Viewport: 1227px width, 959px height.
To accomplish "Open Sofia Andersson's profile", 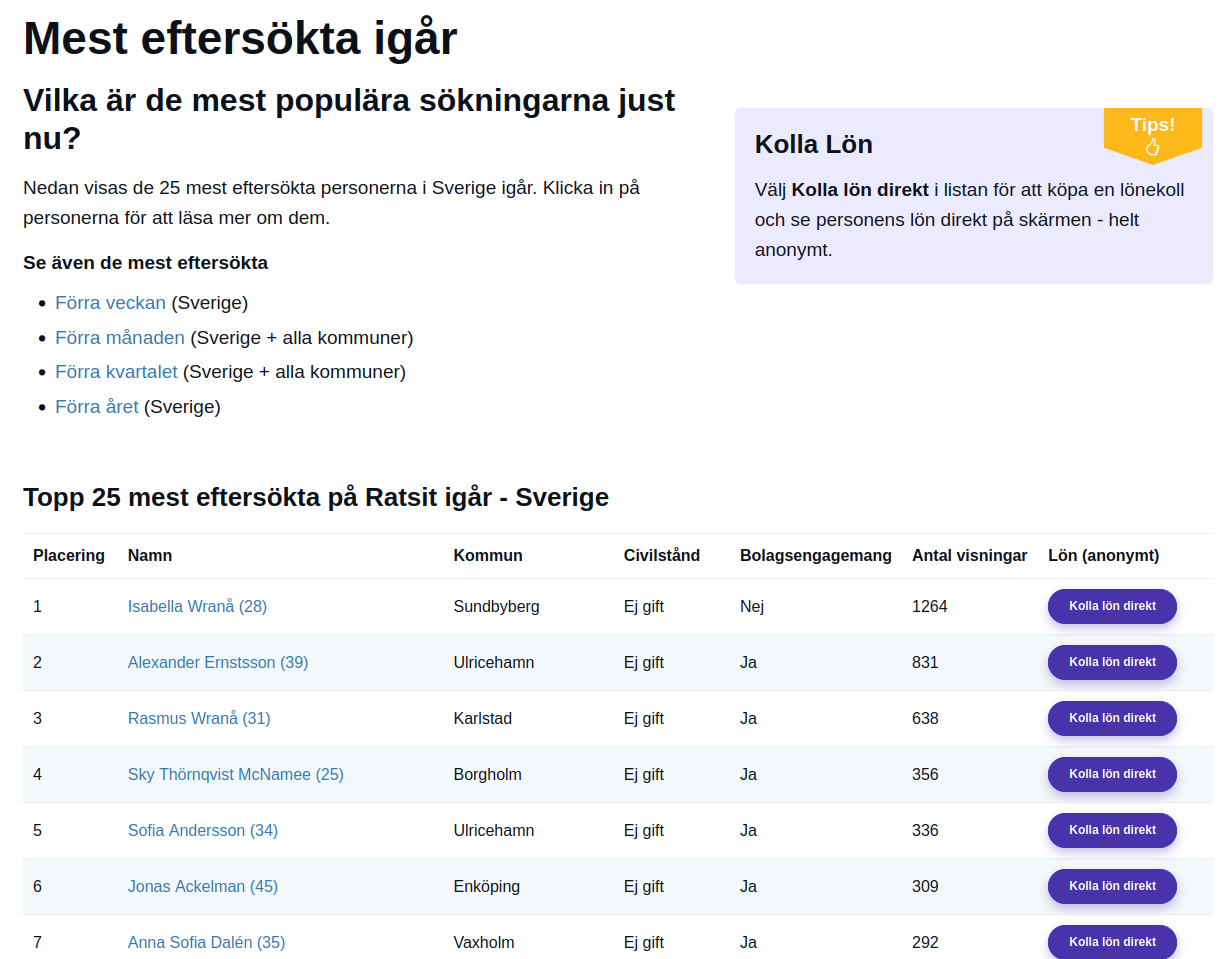I will (203, 831).
